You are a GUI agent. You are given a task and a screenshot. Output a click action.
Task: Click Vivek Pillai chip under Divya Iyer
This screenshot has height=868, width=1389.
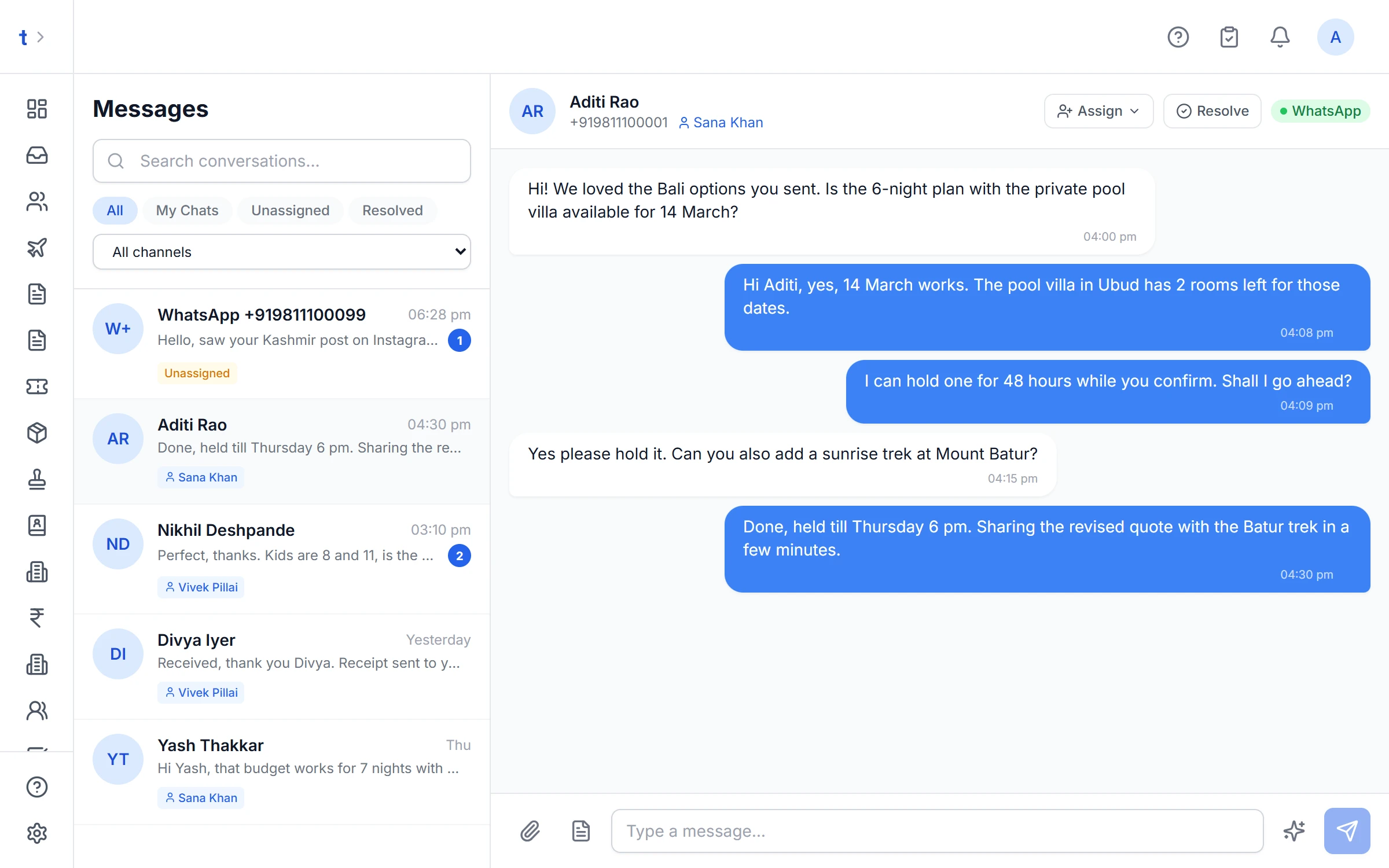pos(201,693)
